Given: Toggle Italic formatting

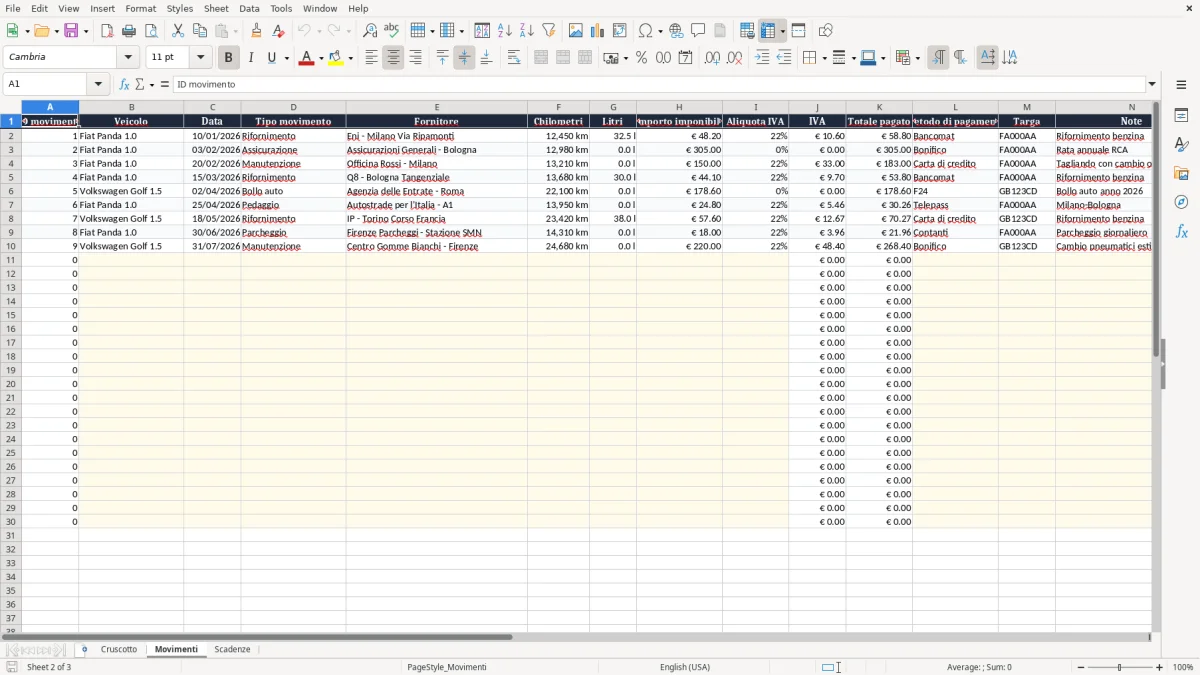Looking at the screenshot, I should point(251,58).
